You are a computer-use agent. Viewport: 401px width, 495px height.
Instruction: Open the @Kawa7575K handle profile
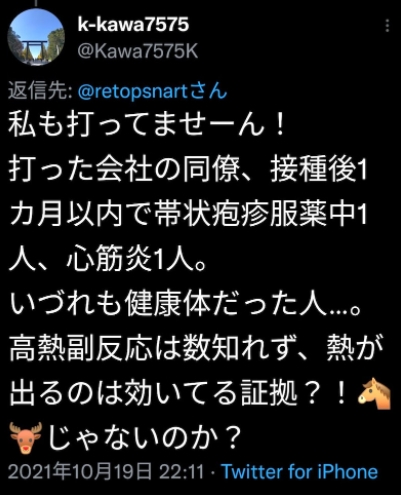(138, 52)
